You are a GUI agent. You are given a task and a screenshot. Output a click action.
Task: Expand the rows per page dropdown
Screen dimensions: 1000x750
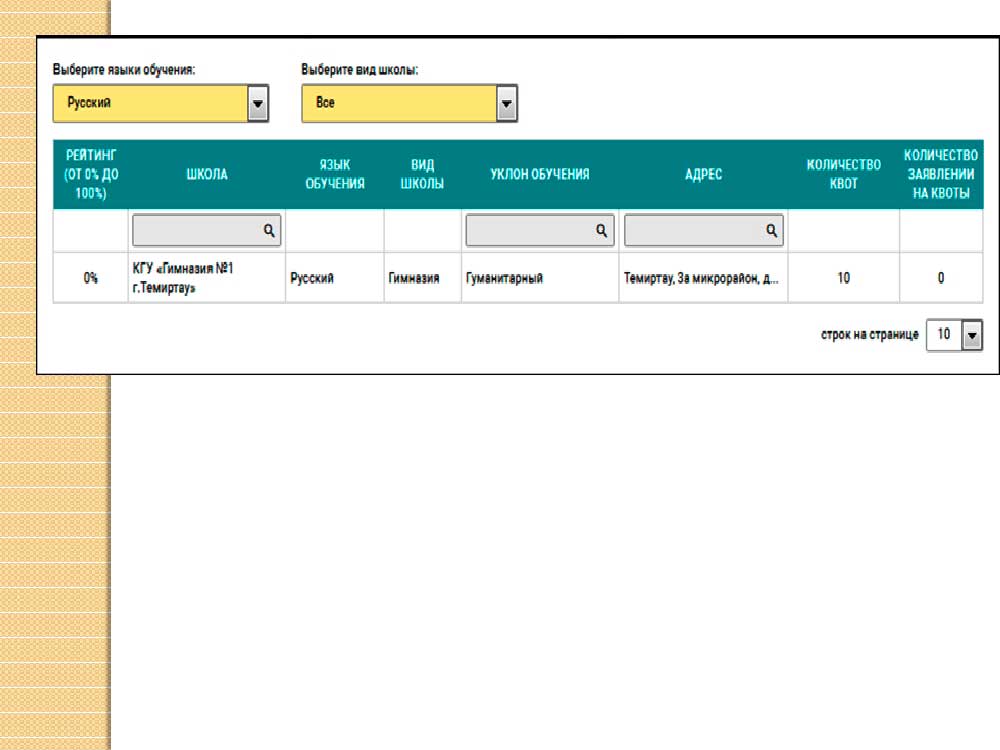[971, 336]
